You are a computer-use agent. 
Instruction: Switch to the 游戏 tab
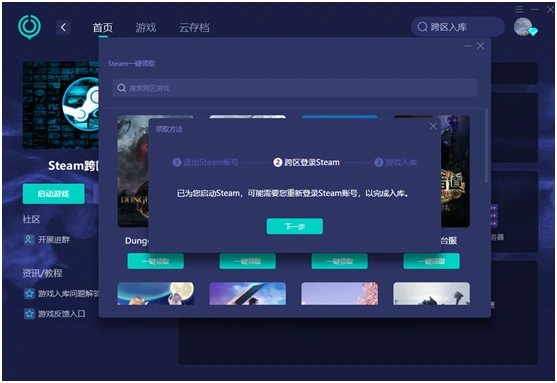[x=146, y=27]
